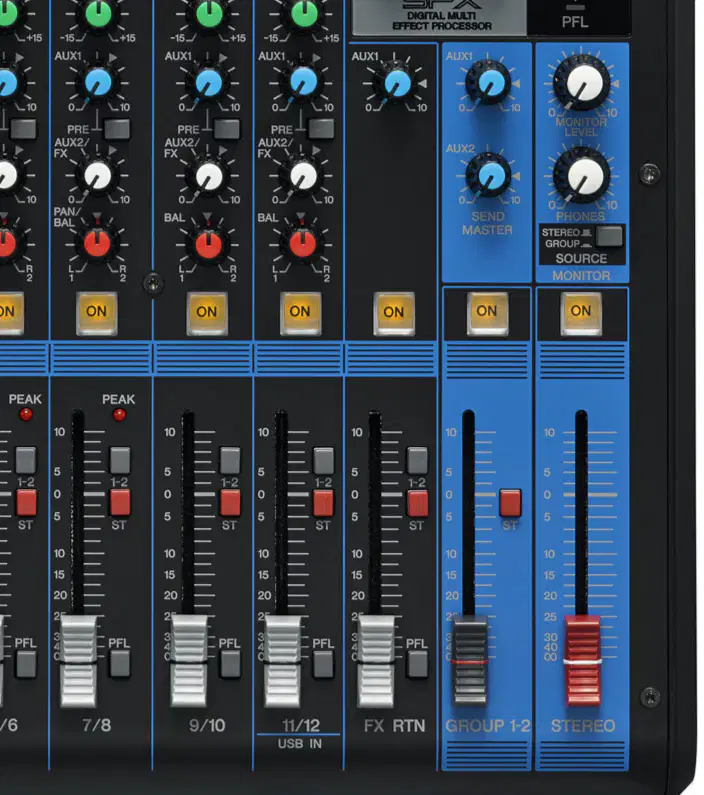
Task: Engage the PRE switch on channel 11/12
Action: 321,129
